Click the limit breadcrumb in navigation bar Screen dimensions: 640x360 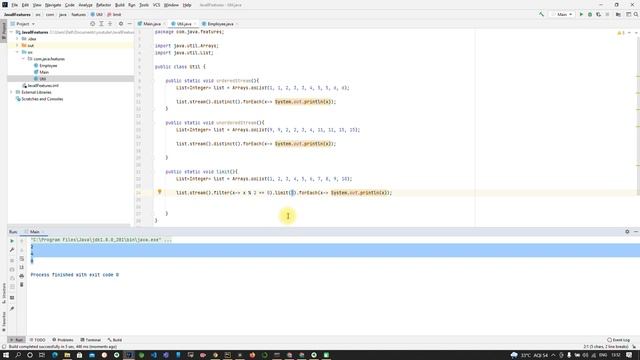pyautogui.click(x=114, y=14)
